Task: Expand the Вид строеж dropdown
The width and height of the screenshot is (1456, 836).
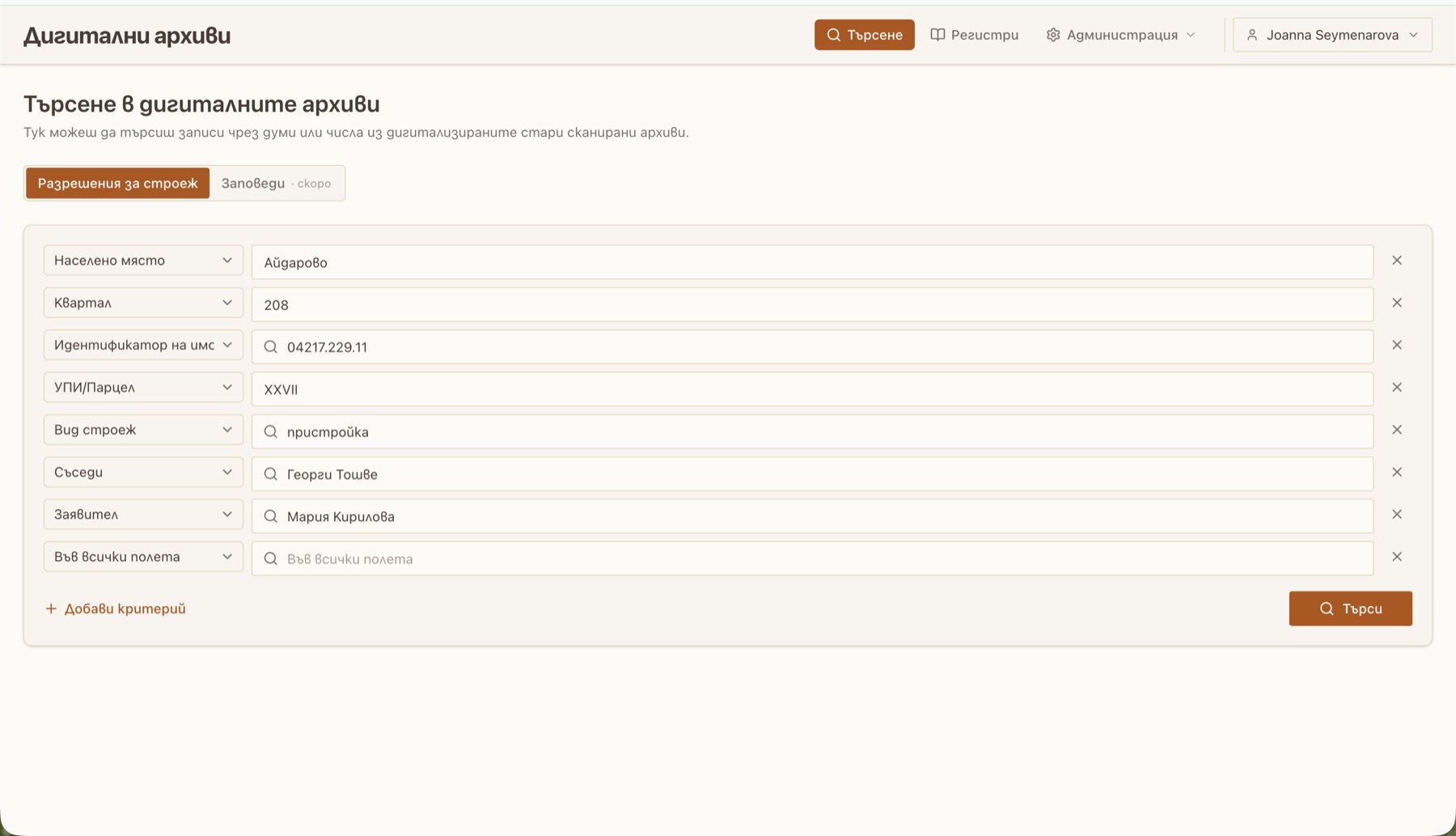Action: [x=143, y=430]
